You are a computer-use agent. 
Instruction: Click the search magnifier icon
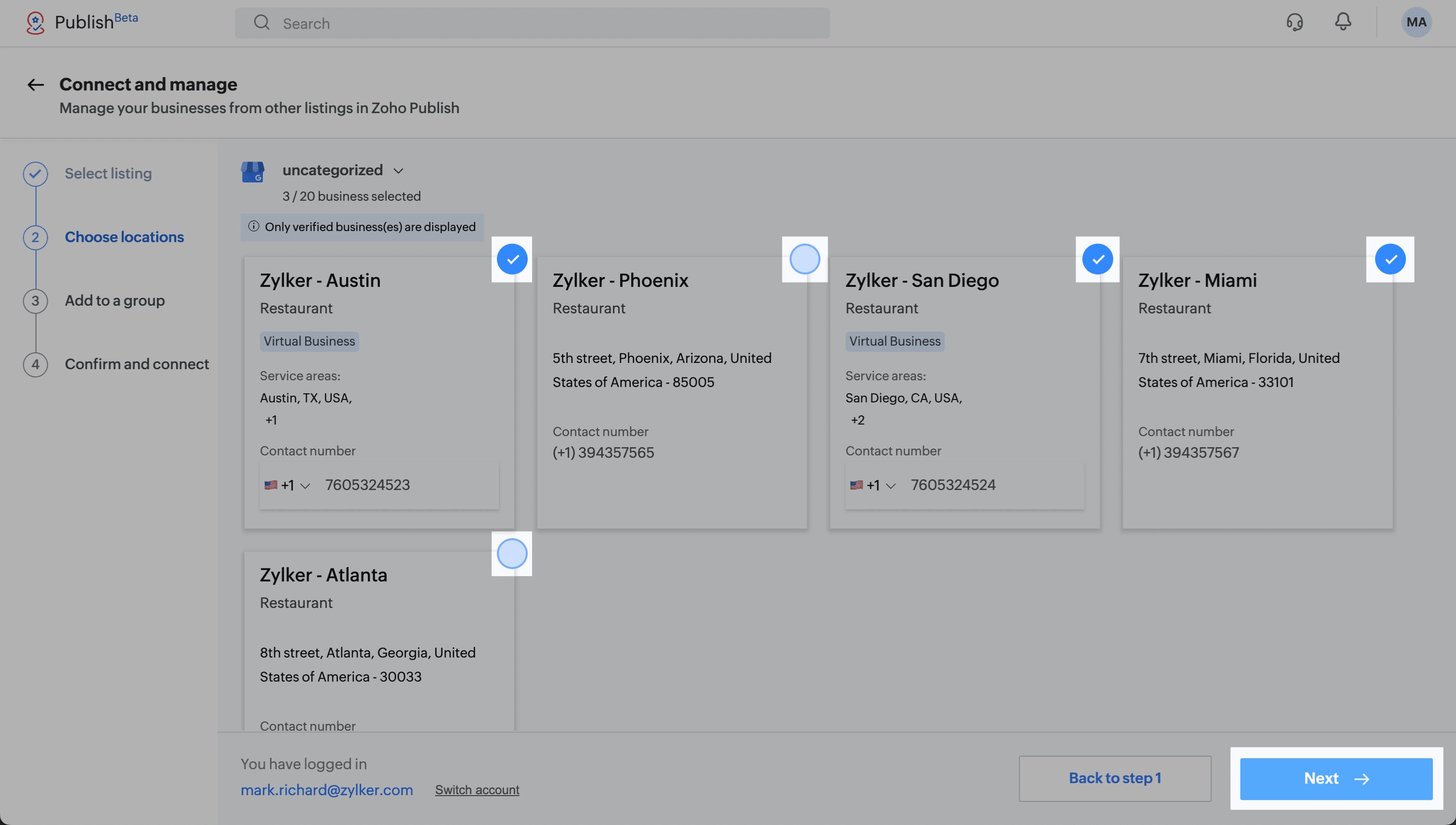pos(261,23)
